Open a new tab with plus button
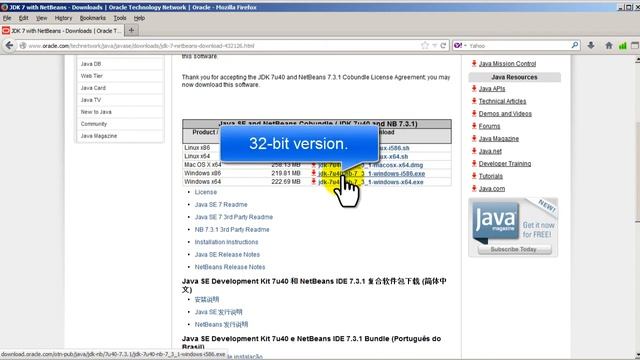The height and width of the screenshot is (360, 640). pos(131,30)
